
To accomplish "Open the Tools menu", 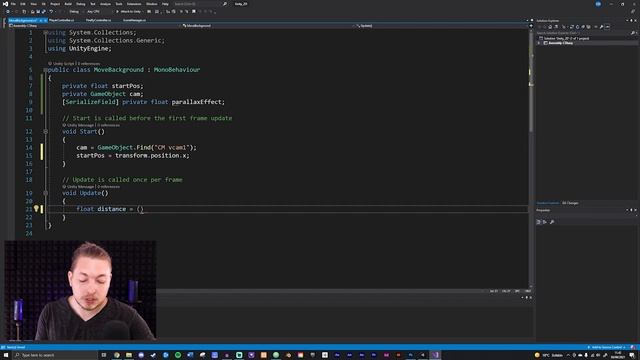I will click(119, 4).
